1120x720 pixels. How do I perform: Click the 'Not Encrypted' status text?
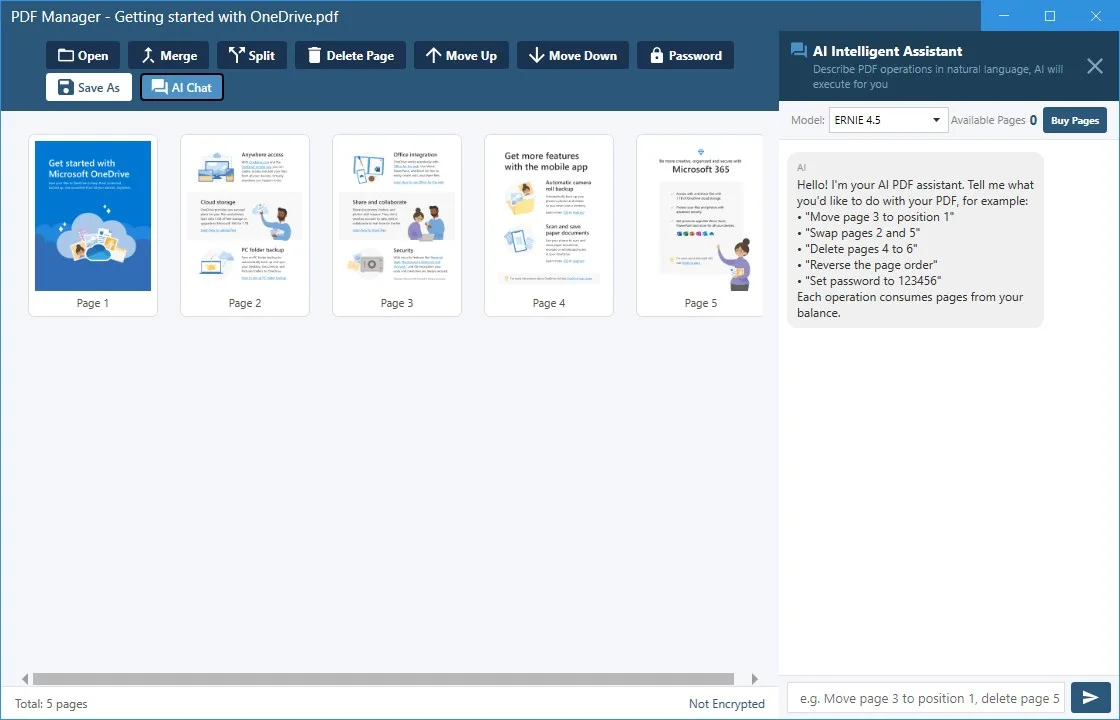coord(726,704)
